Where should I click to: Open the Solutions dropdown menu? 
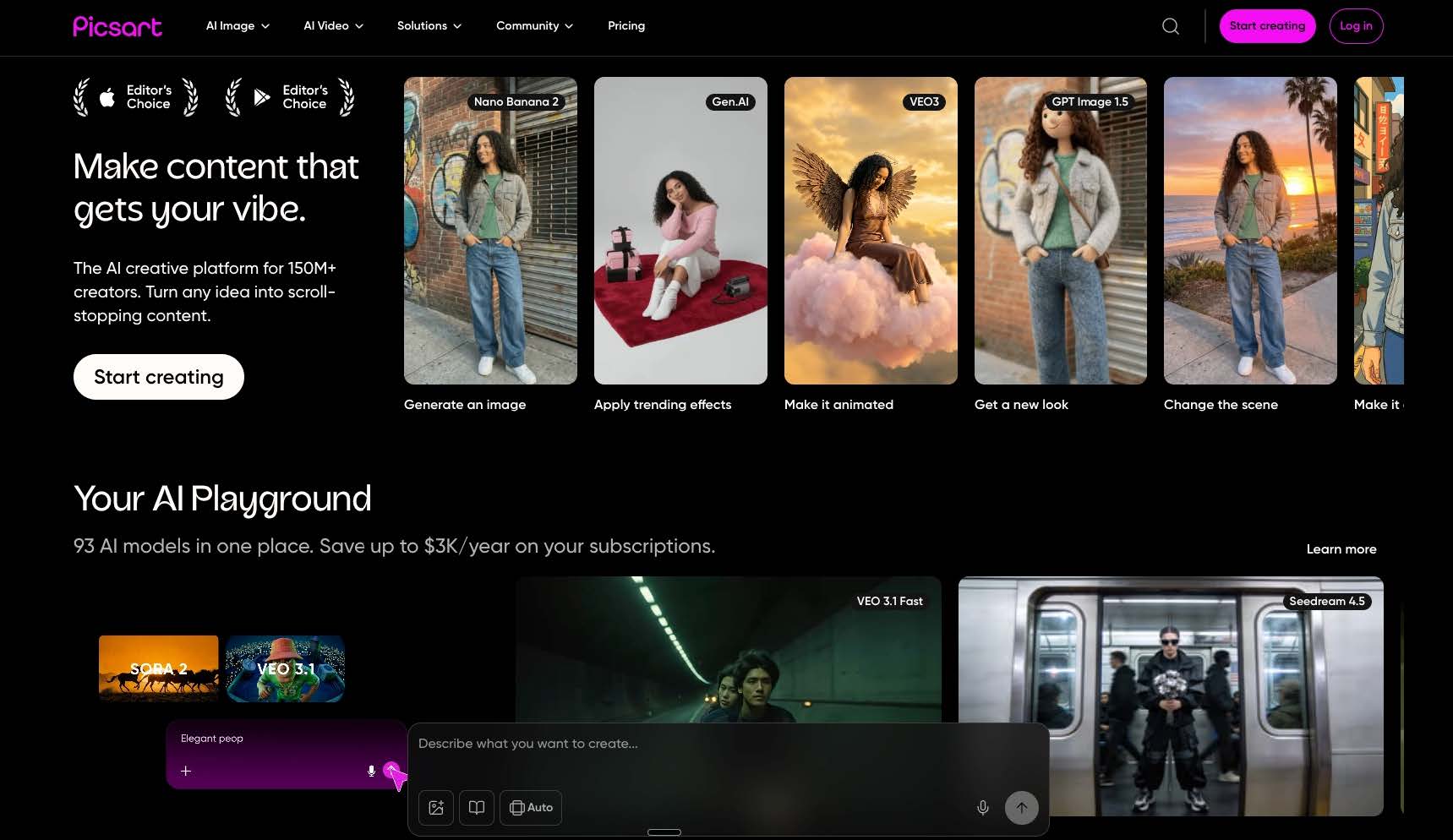coord(429,26)
